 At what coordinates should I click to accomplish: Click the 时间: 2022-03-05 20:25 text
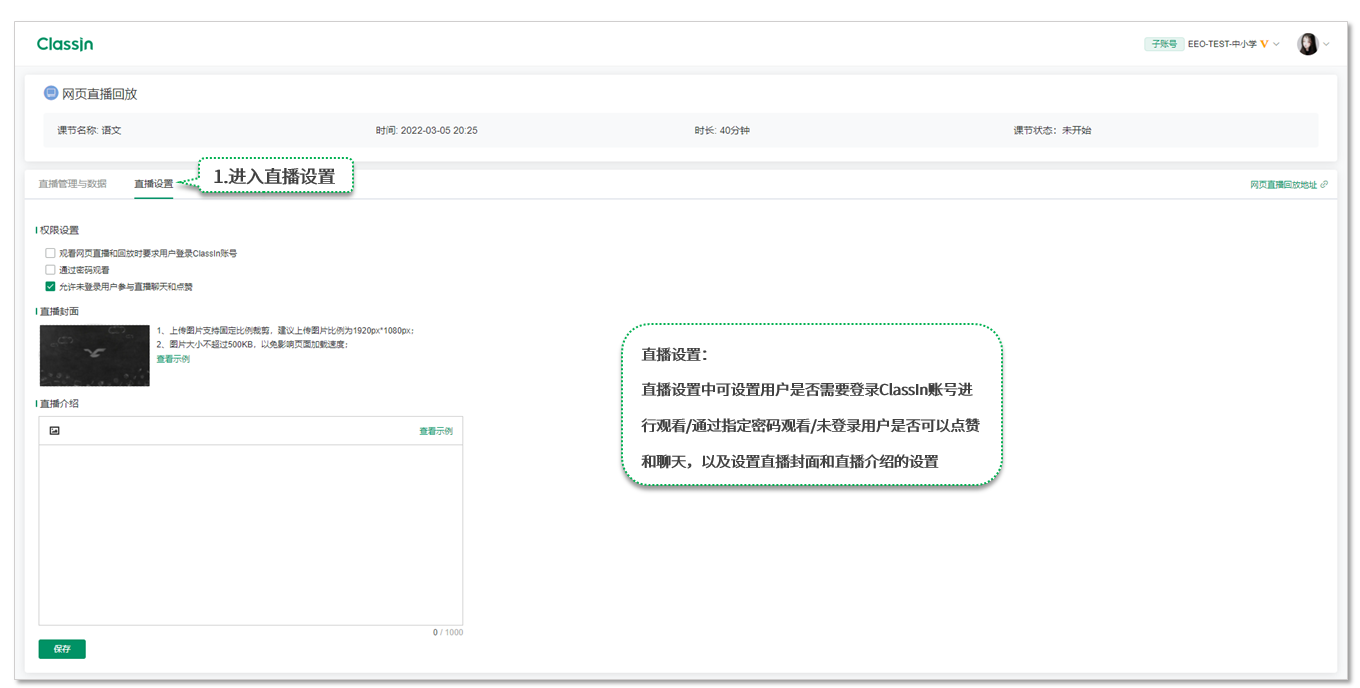[426, 131]
